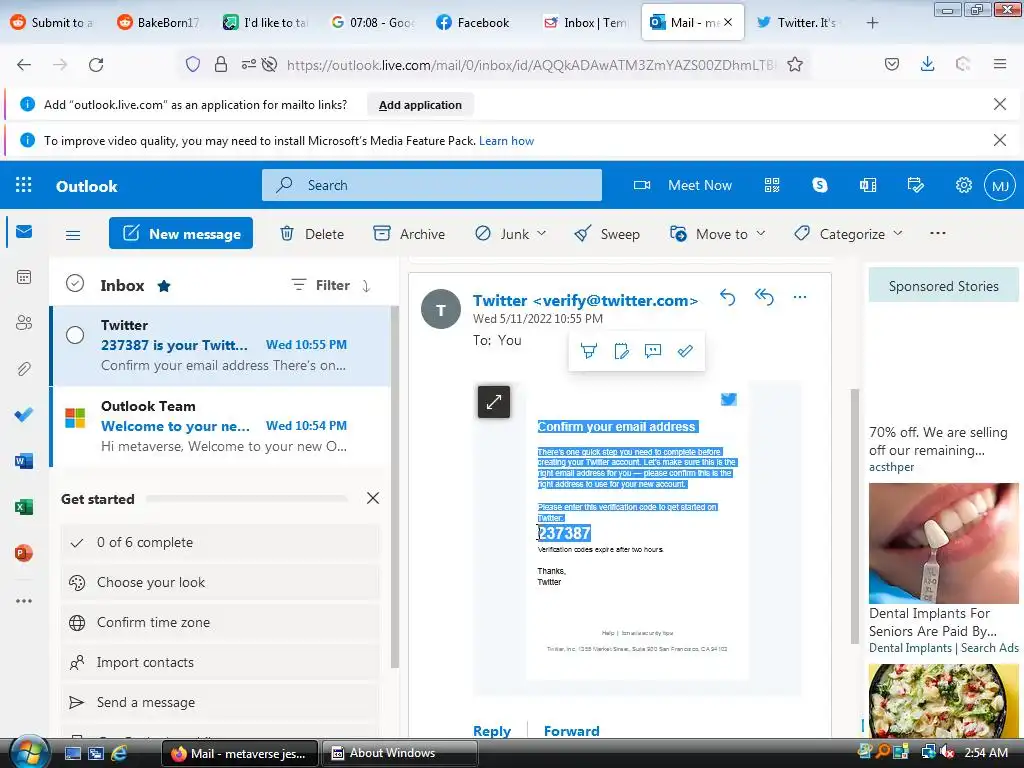Select the Twitter message circle checkbox
The width and height of the screenshot is (1024, 768).
tap(75, 335)
